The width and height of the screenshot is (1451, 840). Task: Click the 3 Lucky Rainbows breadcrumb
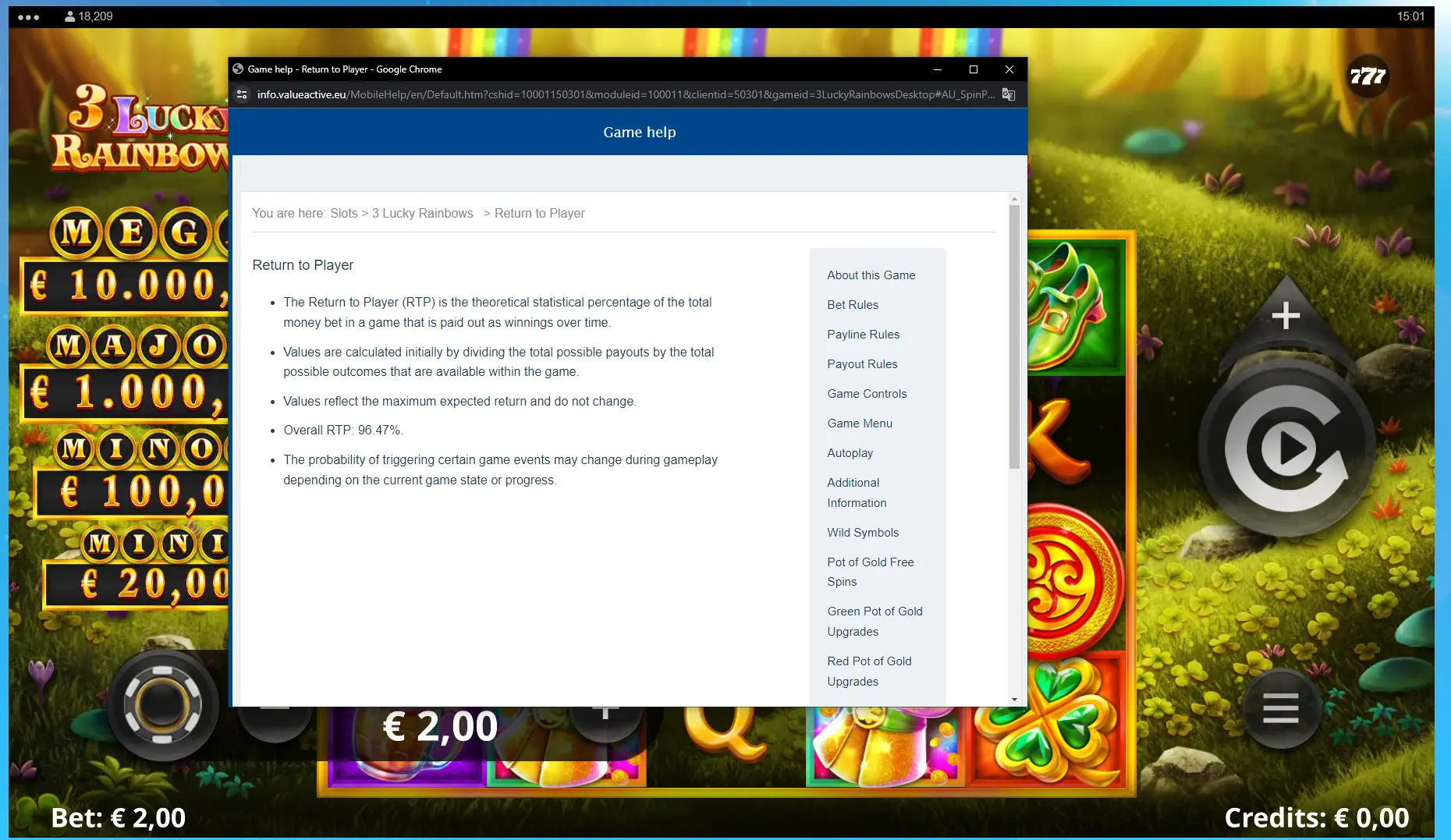[422, 214]
